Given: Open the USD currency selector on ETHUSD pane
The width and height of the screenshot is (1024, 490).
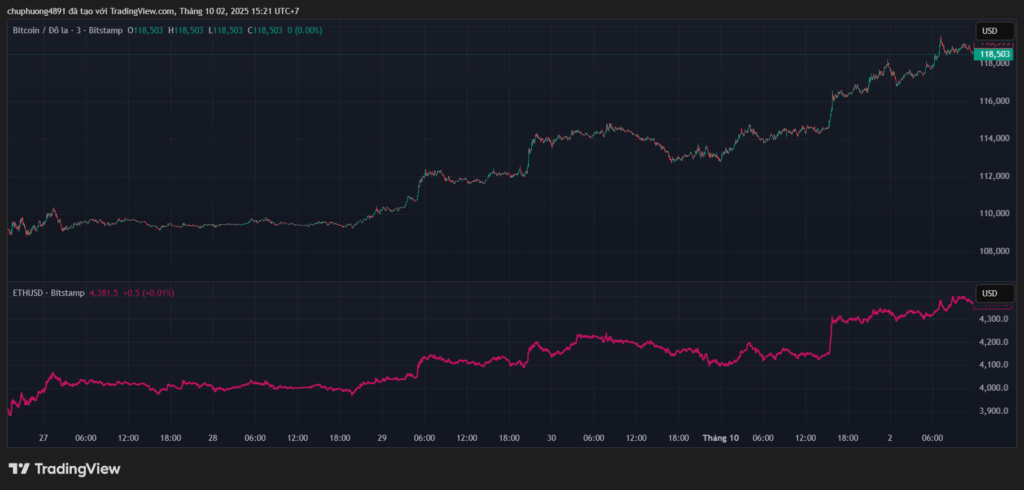Looking at the screenshot, I should [x=989, y=293].
